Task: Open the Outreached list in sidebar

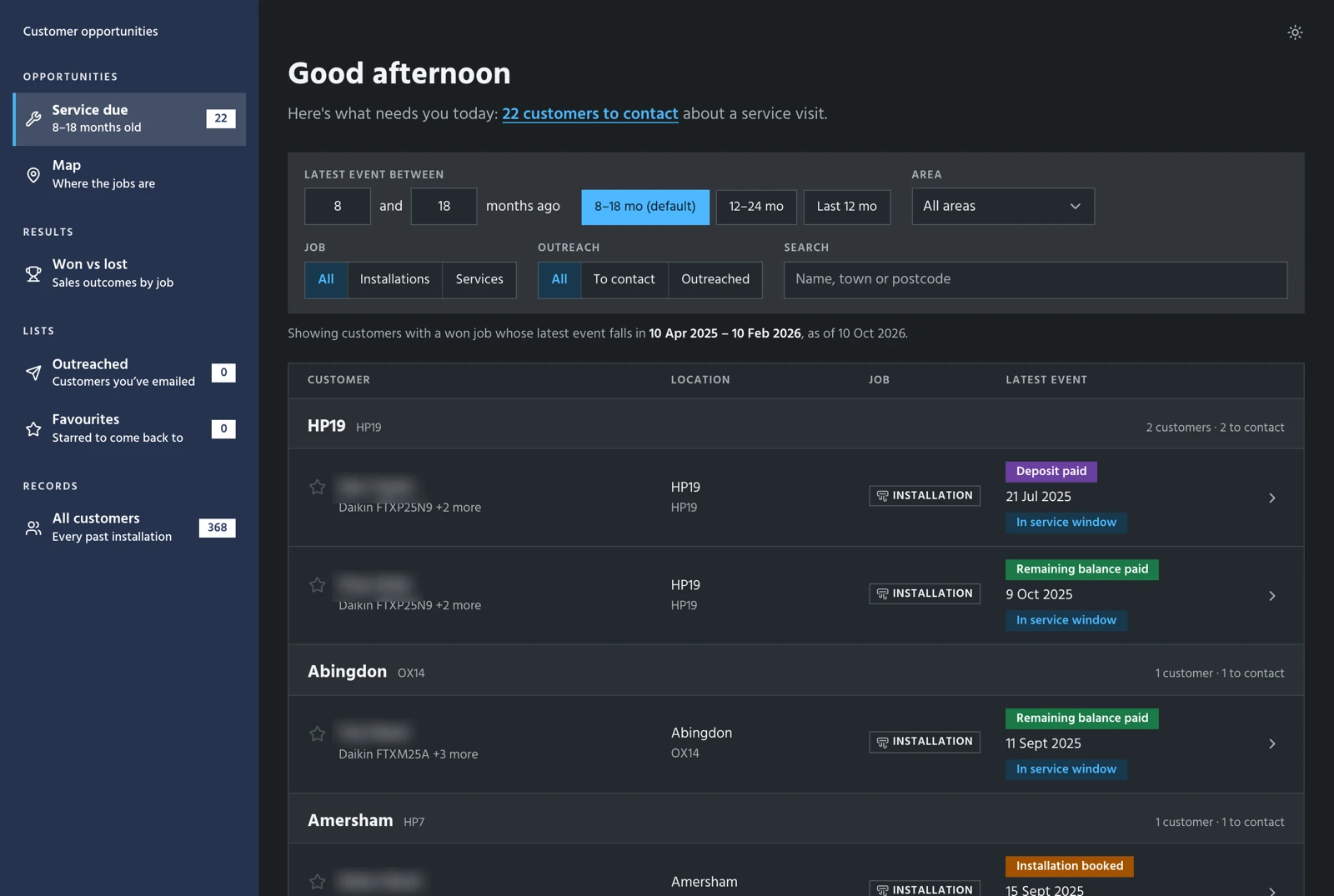Action: pyautogui.click(x=129, y=373)
